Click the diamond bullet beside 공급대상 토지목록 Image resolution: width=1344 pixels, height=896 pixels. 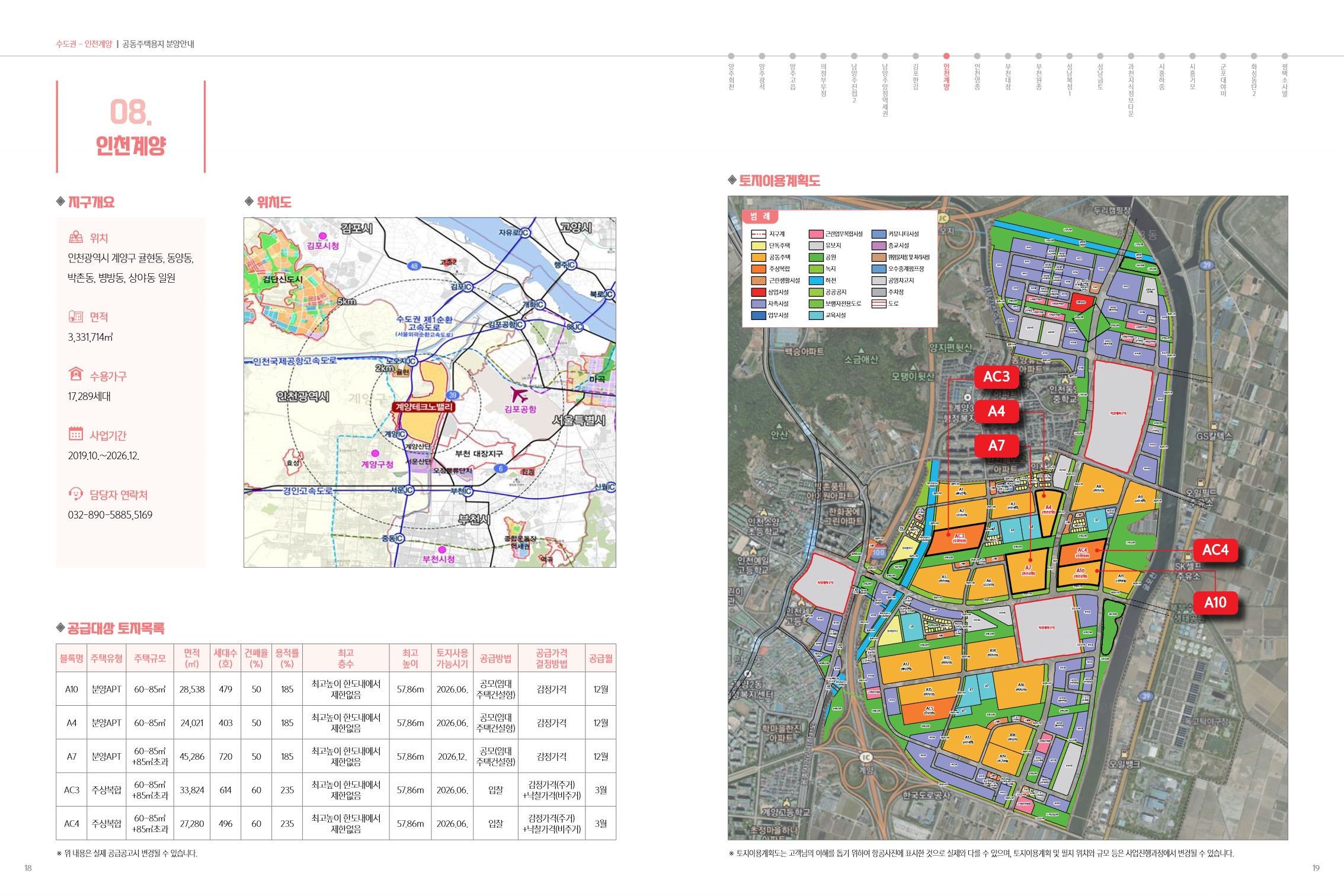click(60, 628)
